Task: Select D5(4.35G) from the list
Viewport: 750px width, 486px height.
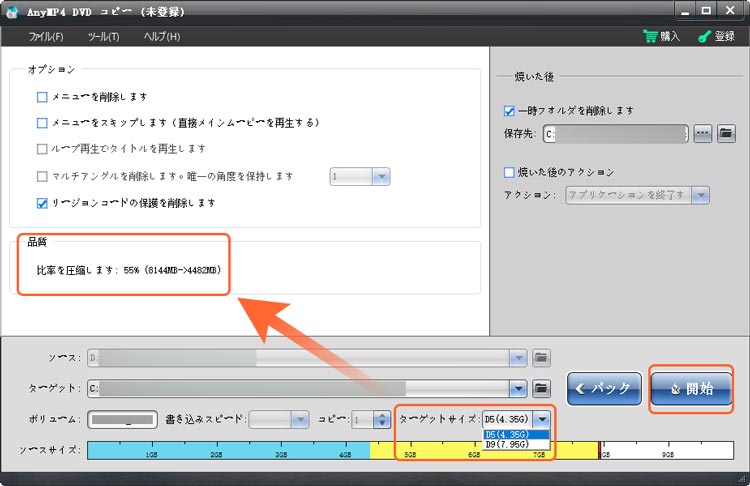Action: (x=516, y=434)
